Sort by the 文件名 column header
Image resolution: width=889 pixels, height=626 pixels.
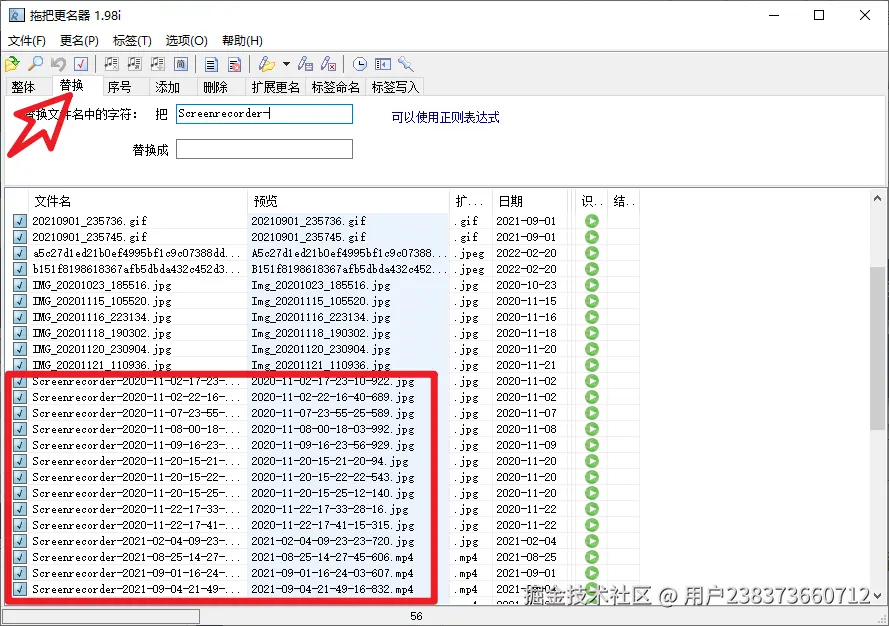[137, 201]
